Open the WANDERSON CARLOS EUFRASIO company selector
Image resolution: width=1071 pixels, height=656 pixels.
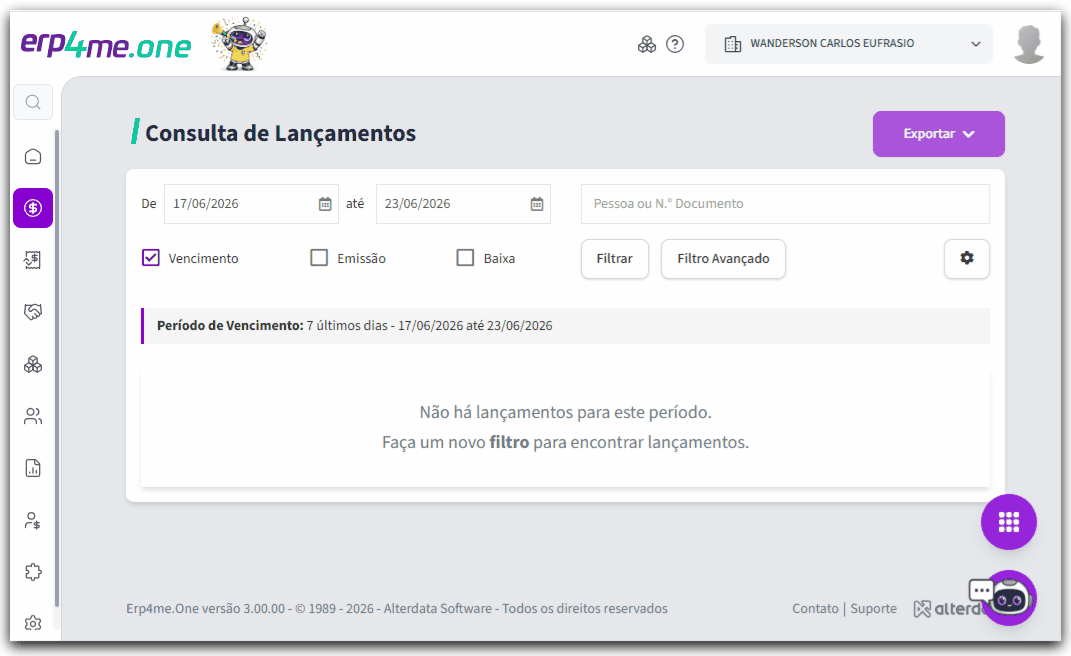point(849,44)
